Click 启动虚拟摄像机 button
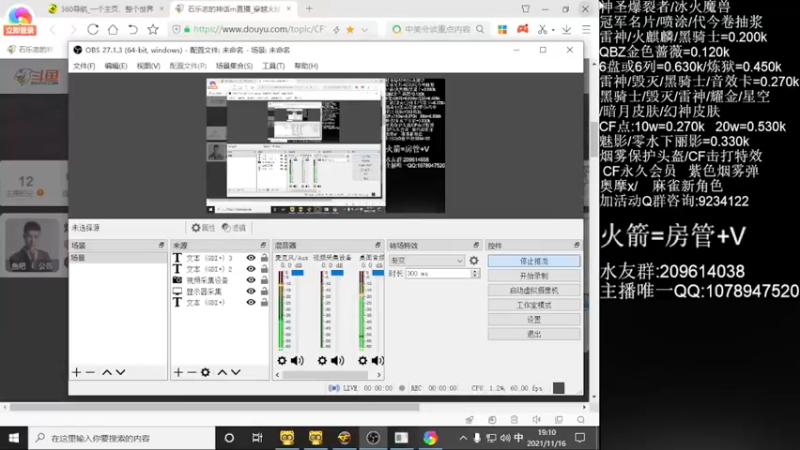 pyautogui.click(x=534, y=290)
